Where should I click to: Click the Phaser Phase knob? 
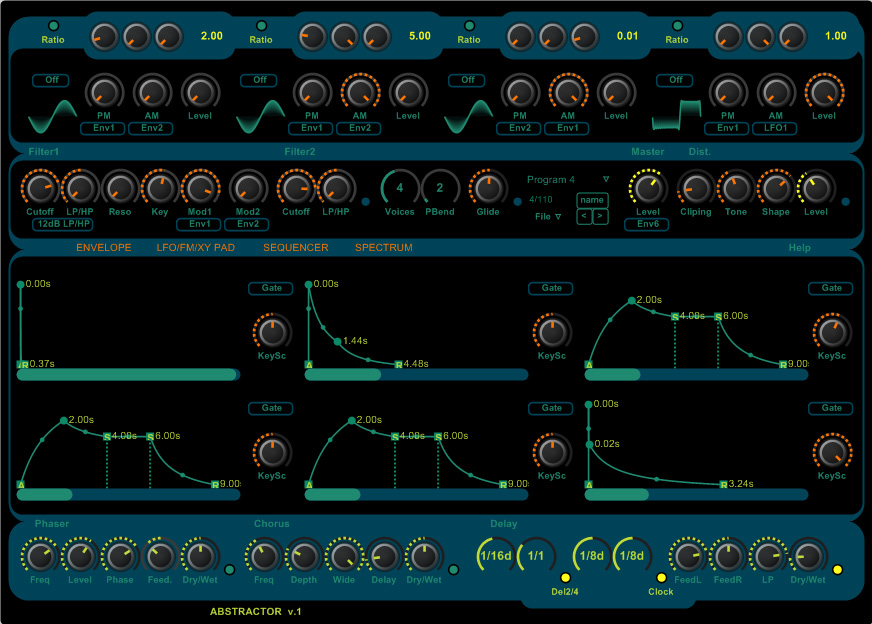click(x=120, y=556)
